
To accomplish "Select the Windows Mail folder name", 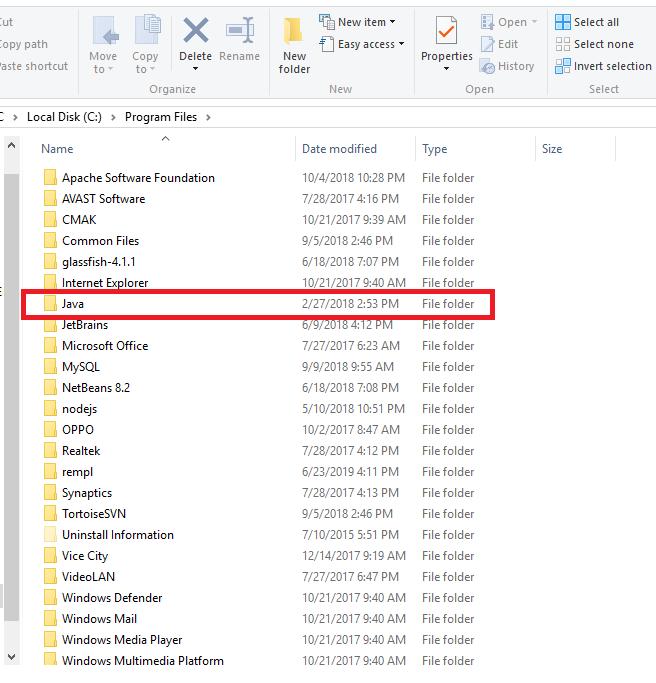I will (99, 619).
